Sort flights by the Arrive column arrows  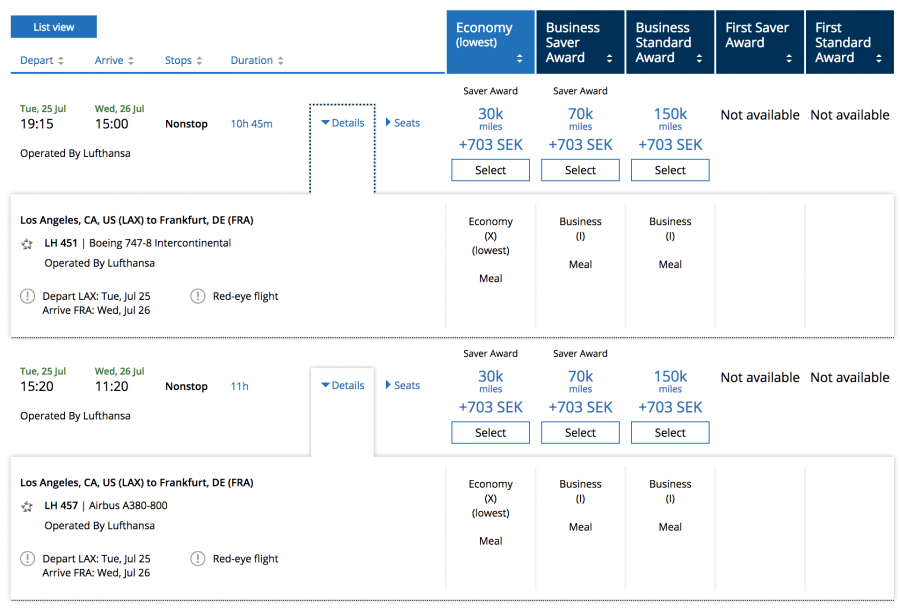click(x=131, y=61)
